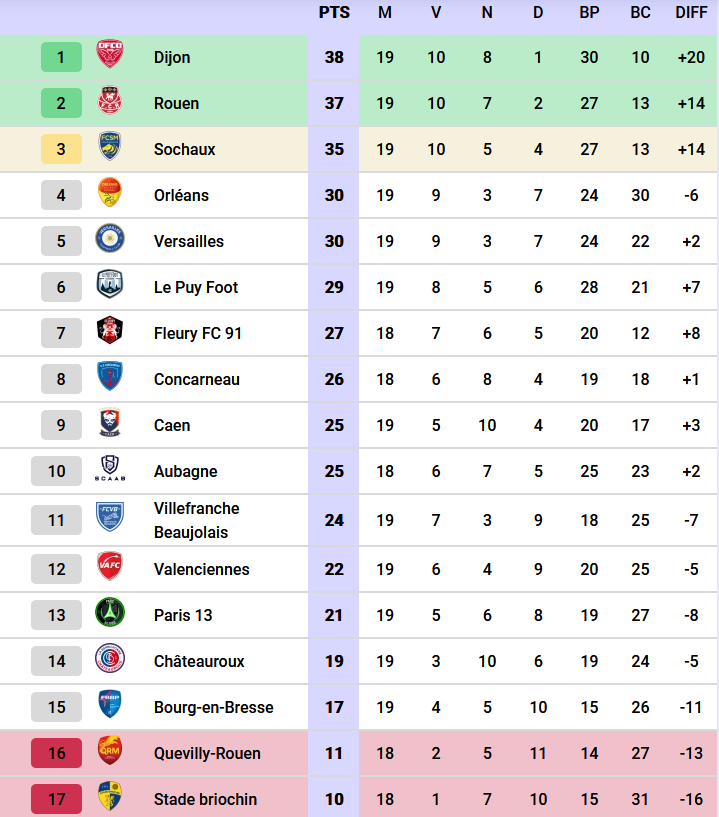The width and height of the screenshot is (719, 817).
Task: Click the green rank 1 badge
Action: pyautogui.click(x=61, y=57)
